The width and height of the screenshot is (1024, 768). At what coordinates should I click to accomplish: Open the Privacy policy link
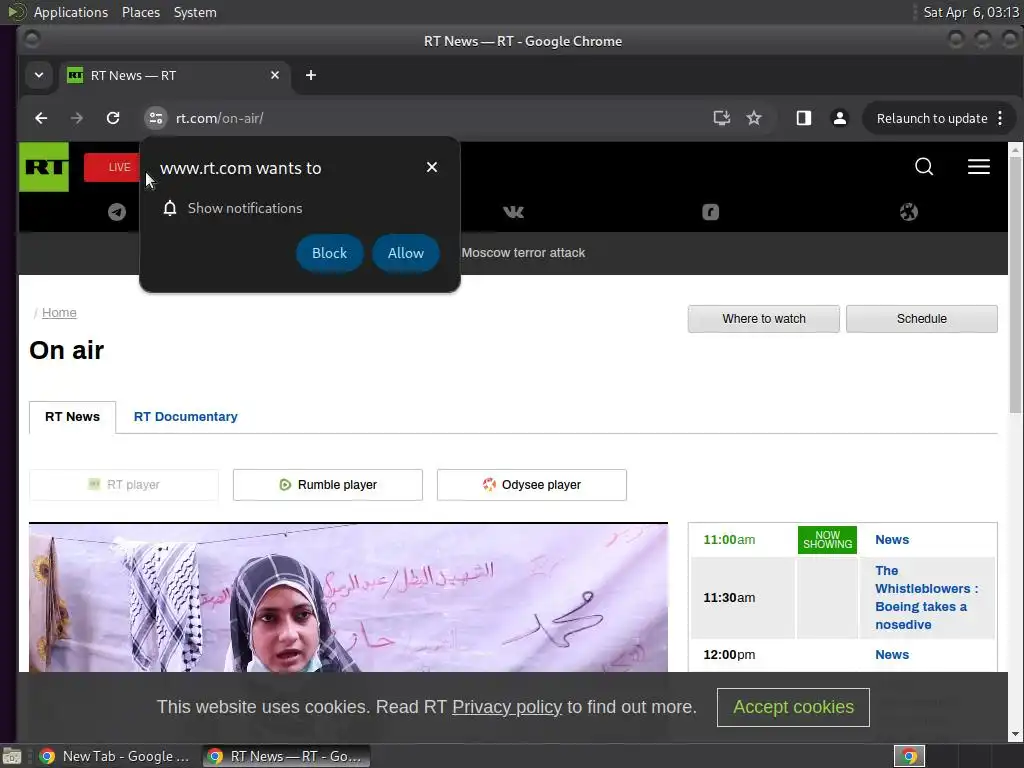(x=507, y=707)
